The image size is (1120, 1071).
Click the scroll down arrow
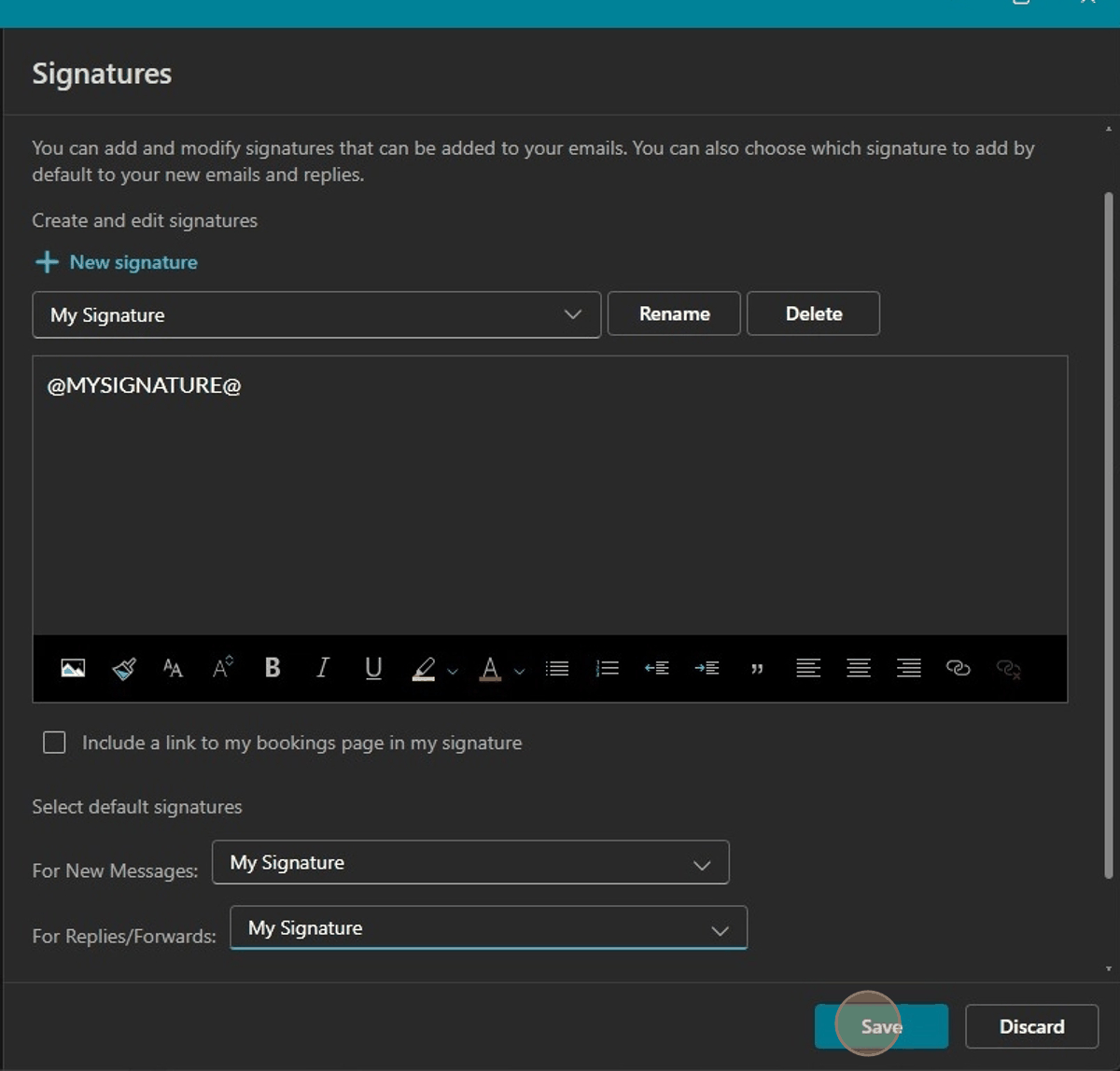tap(1109, 968)
